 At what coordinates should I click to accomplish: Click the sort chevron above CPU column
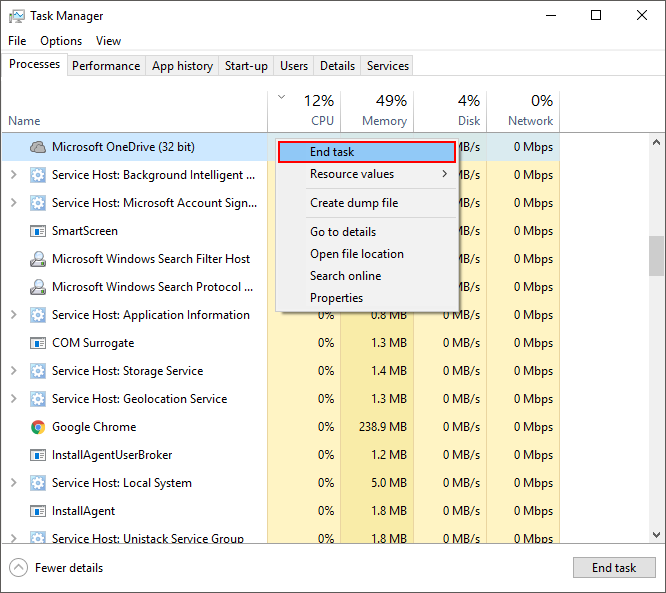(x=281, y=97)
